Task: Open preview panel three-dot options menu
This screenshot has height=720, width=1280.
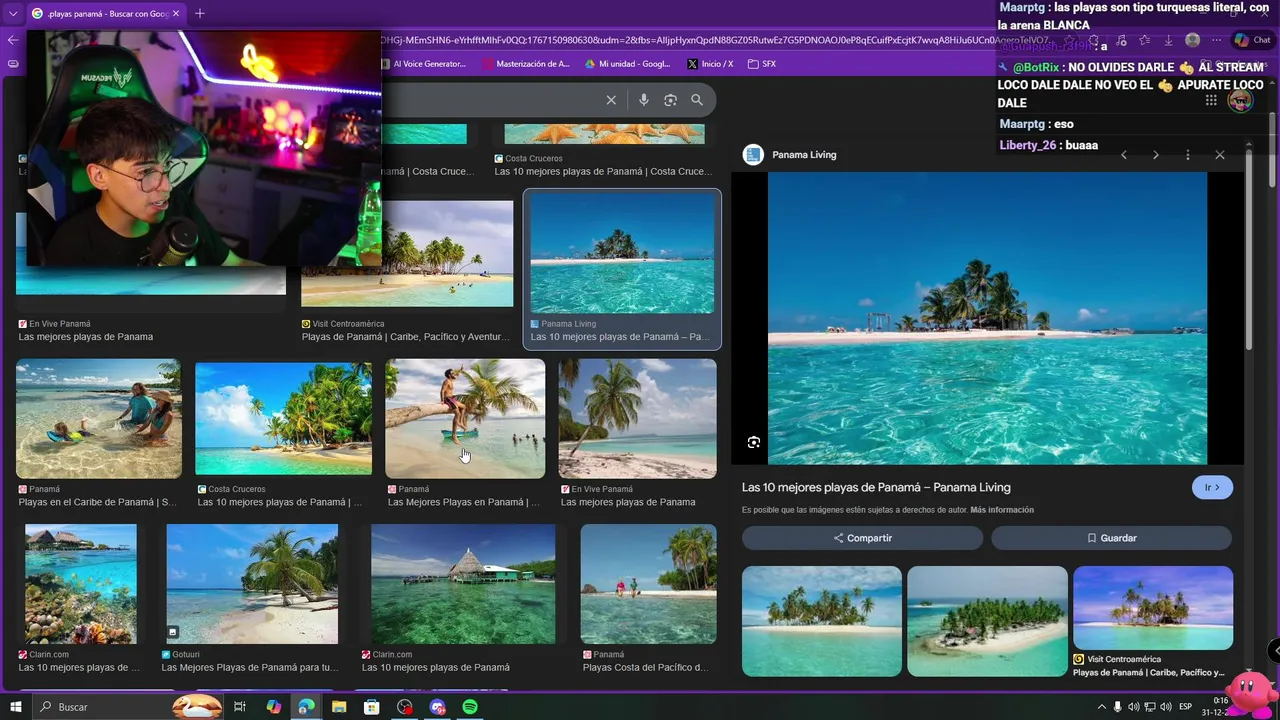Action: [1188, 155]
